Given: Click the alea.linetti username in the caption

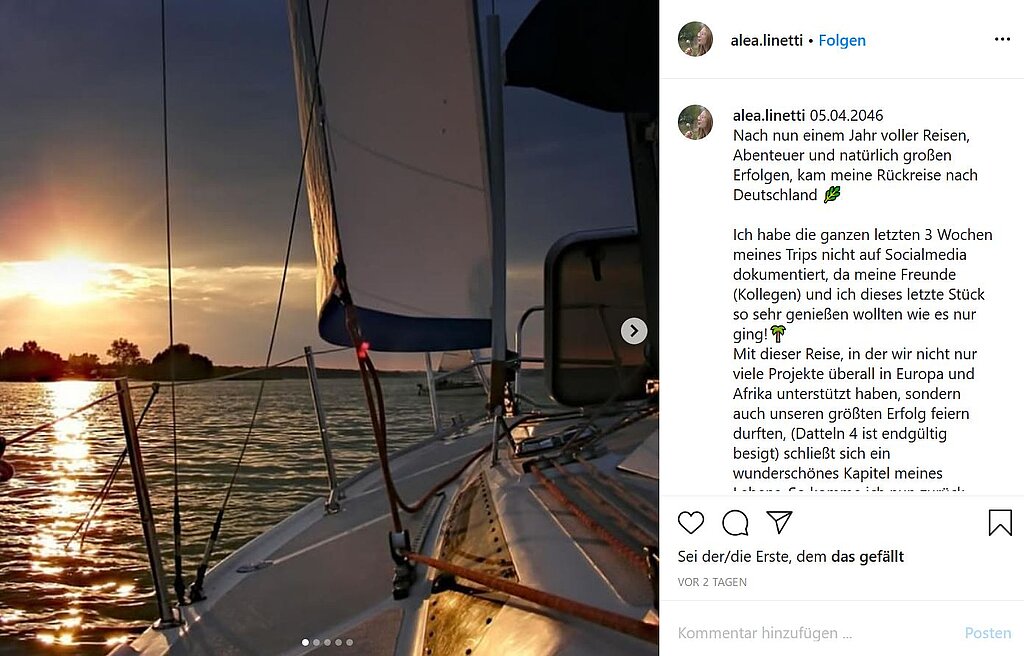Looking at the screenshot, I should tap(769, 116).
